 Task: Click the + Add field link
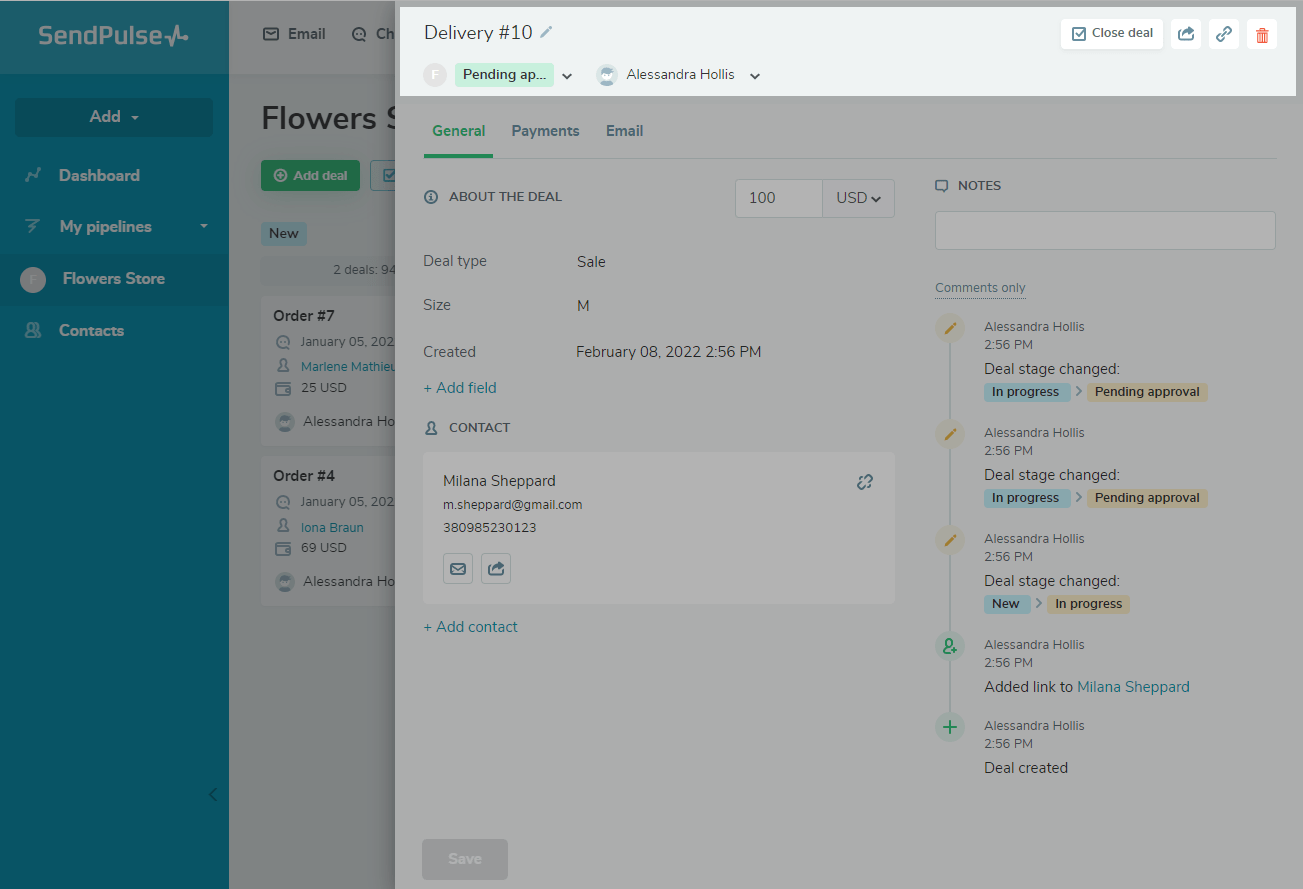pyautogui.click(x=460, y=388)
